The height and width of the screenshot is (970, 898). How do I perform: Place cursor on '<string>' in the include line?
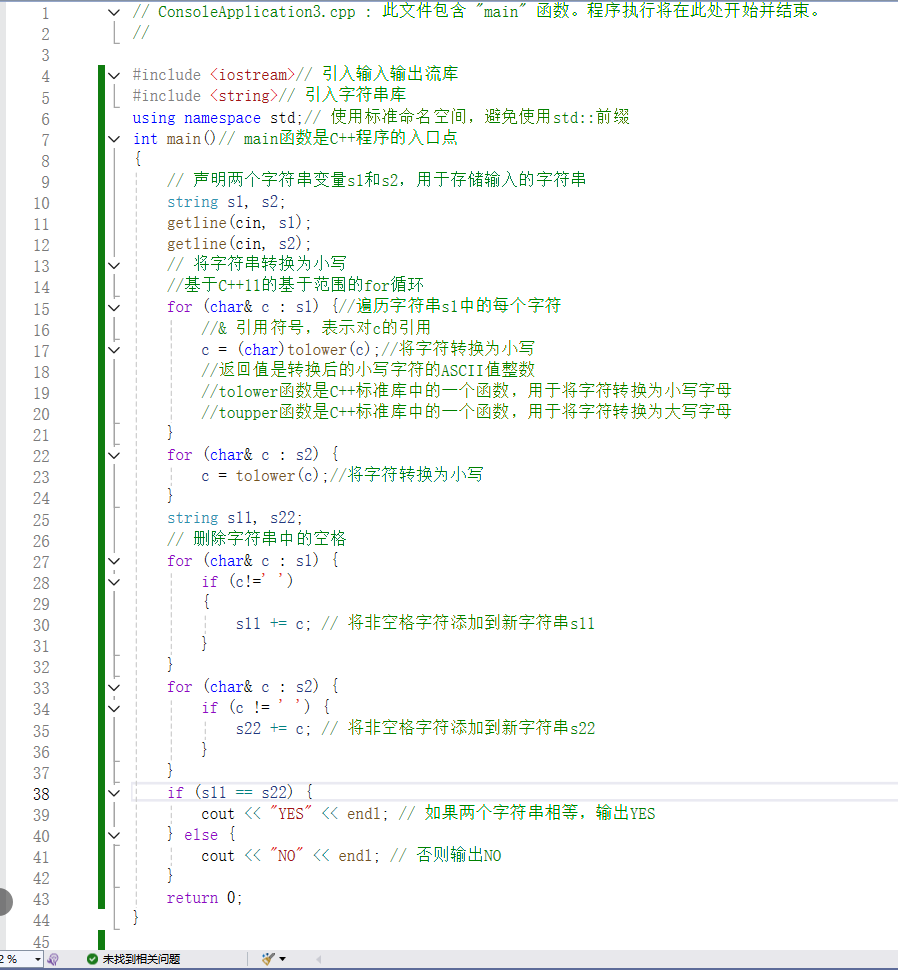tap(244, 96)
